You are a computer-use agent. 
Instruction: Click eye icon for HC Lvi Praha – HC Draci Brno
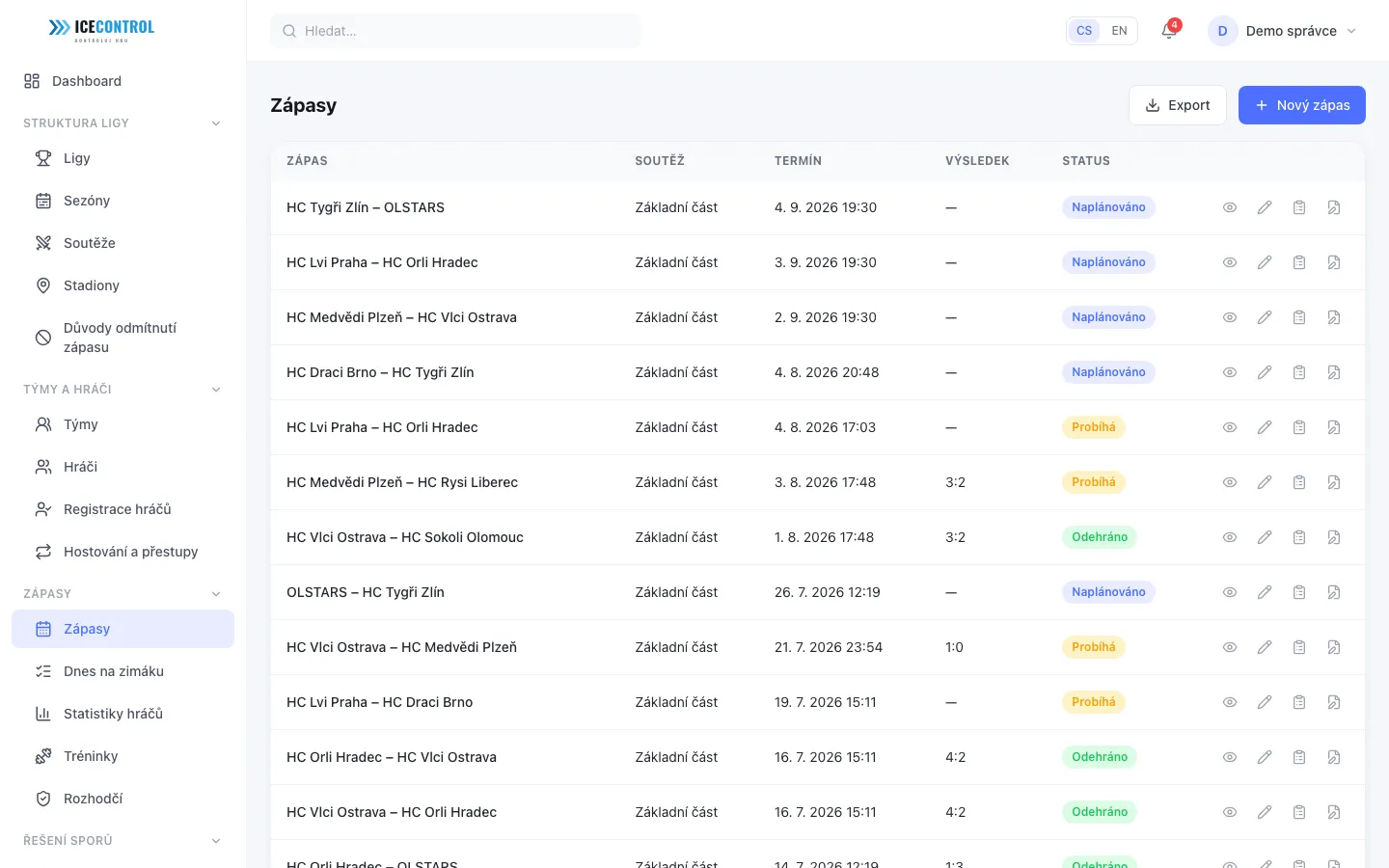click(x=1230, y=702)
